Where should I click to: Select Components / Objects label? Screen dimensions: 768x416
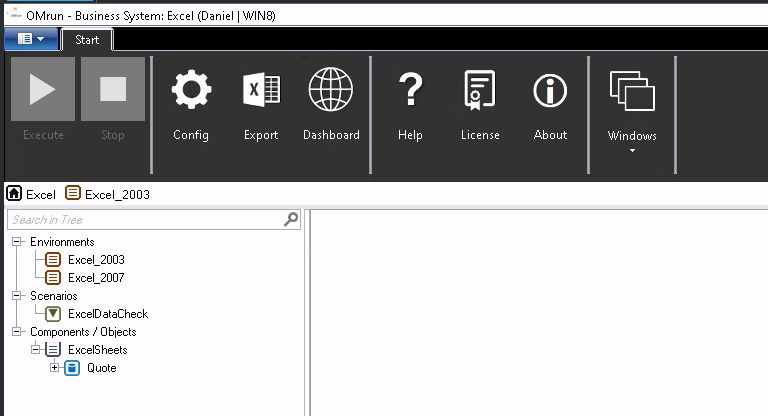point(83,332)
